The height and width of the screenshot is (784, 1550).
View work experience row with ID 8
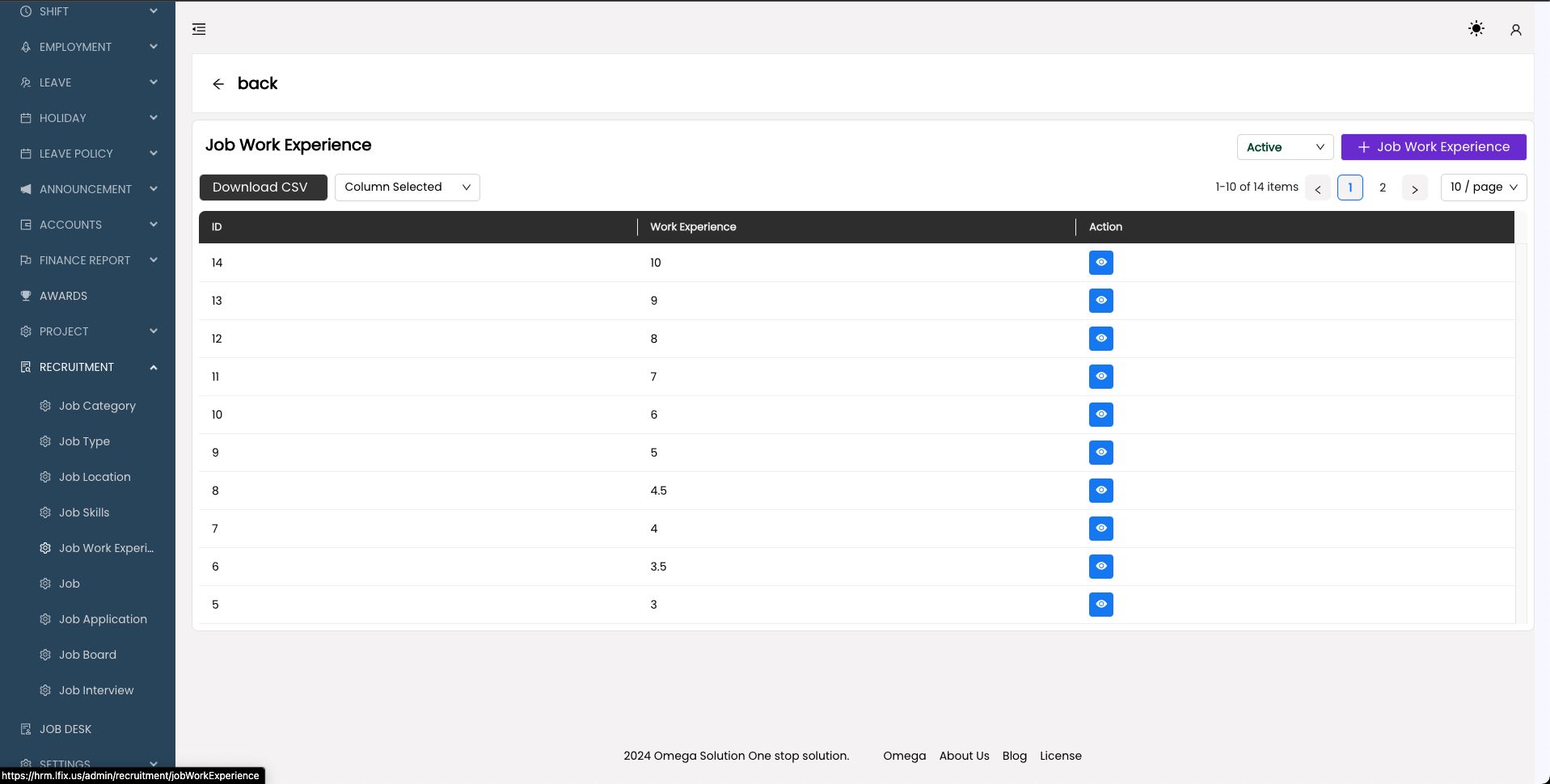tap(1100, 491)
